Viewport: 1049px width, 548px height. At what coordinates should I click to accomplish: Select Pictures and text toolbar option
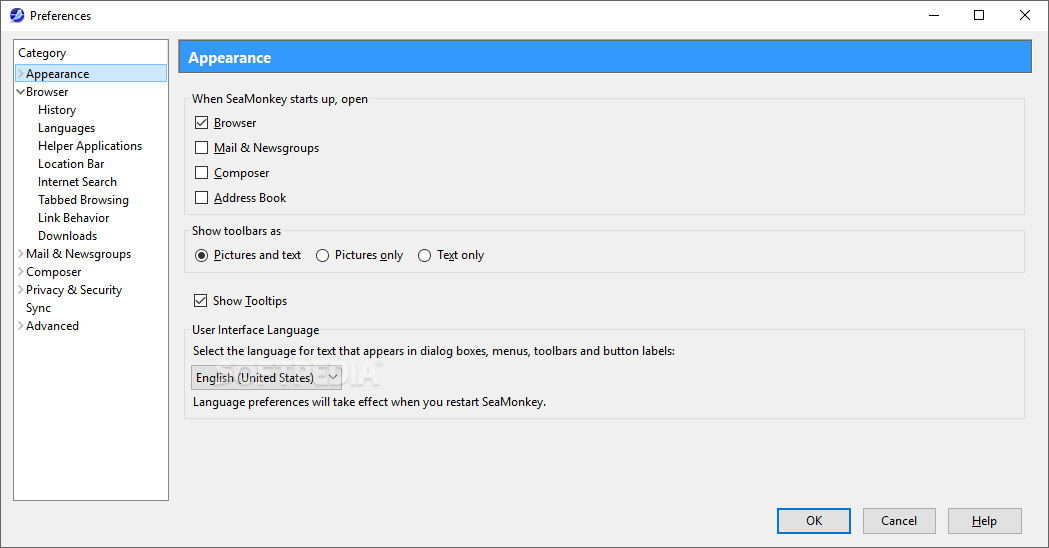(x=201, y=255)
